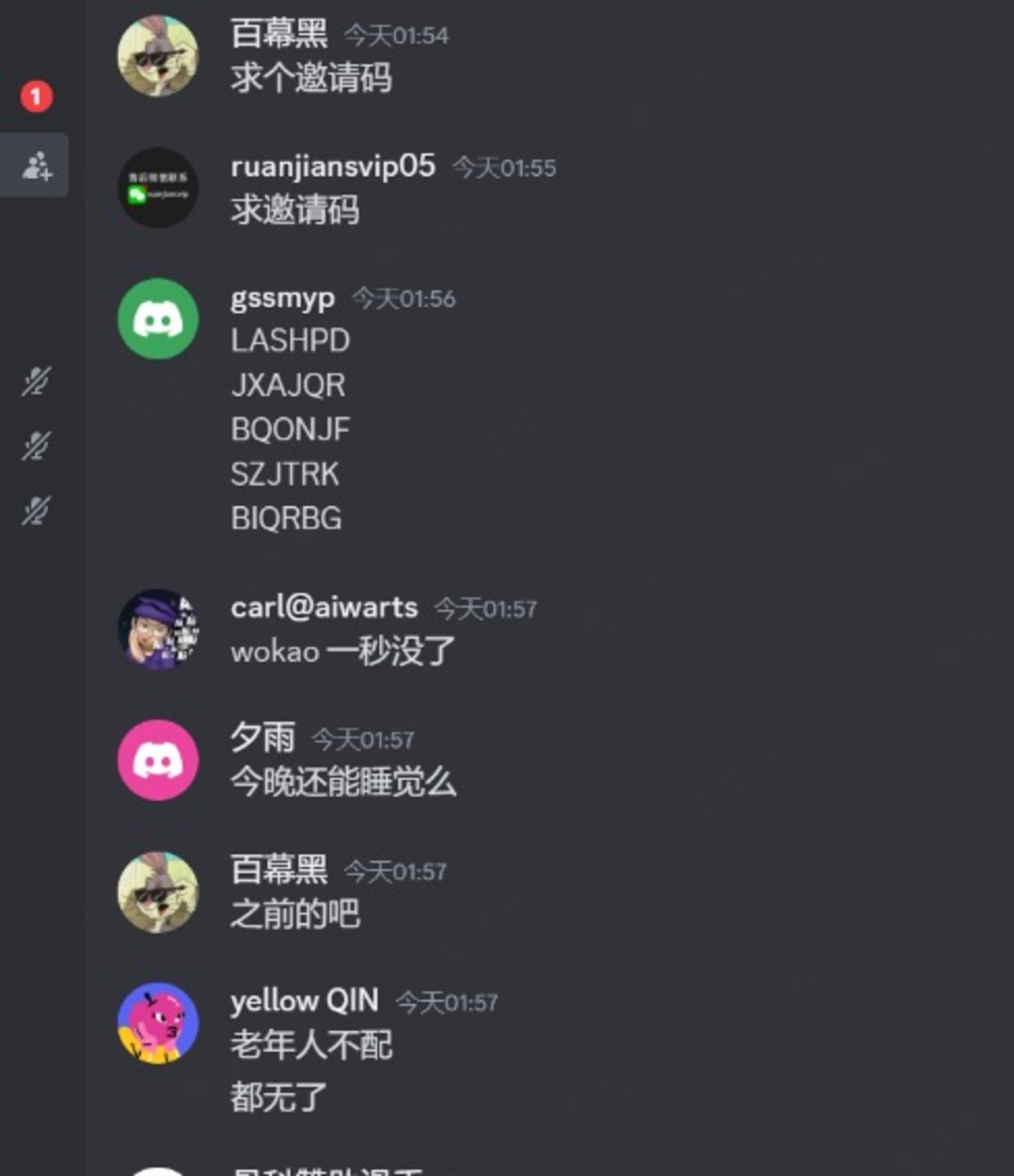Click username yellow QIN

click(x=304, y=1001)
